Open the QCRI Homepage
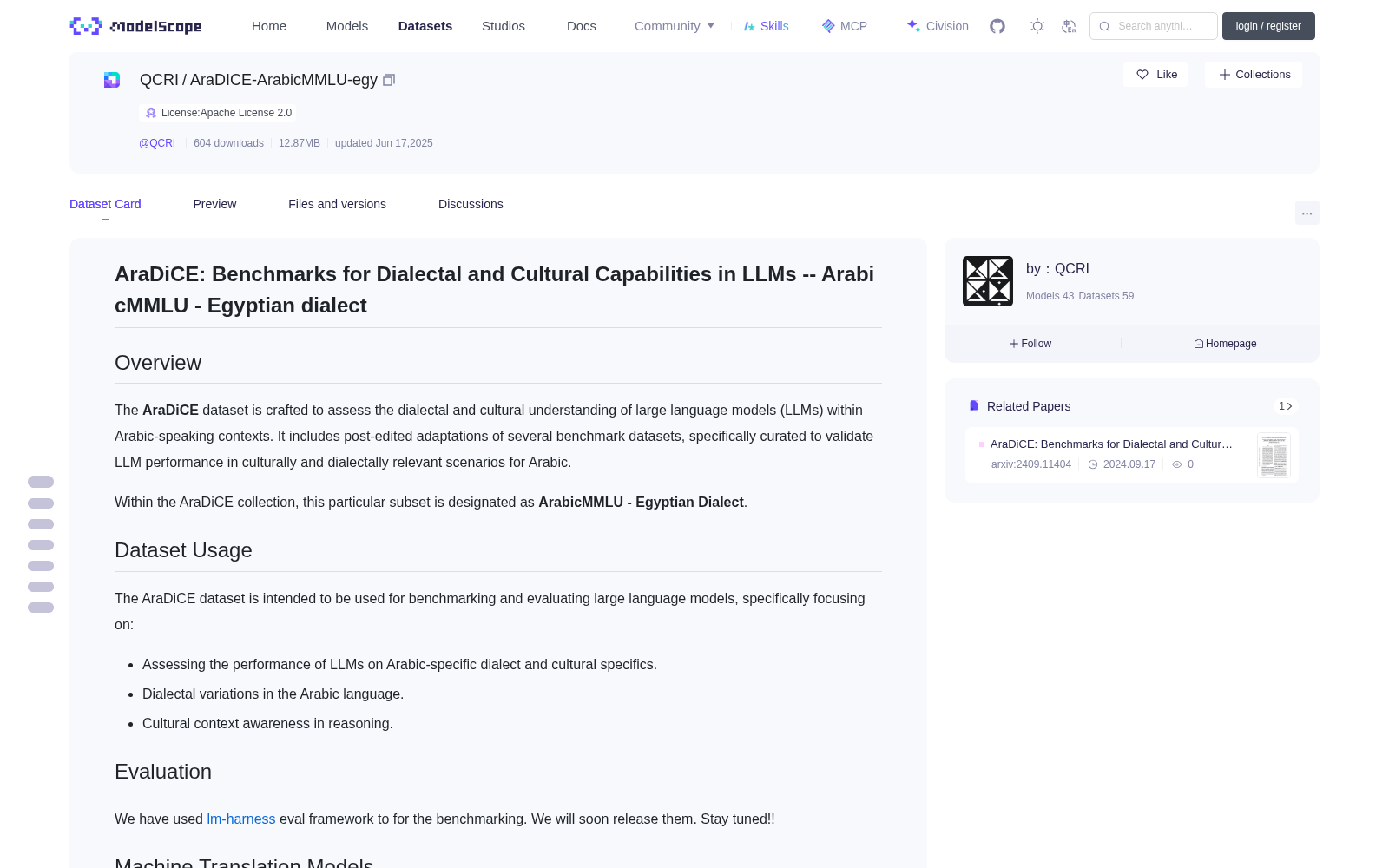The width and height of the screenshot is (1389, 868). pyautogui.click(x=1225, y=344)
